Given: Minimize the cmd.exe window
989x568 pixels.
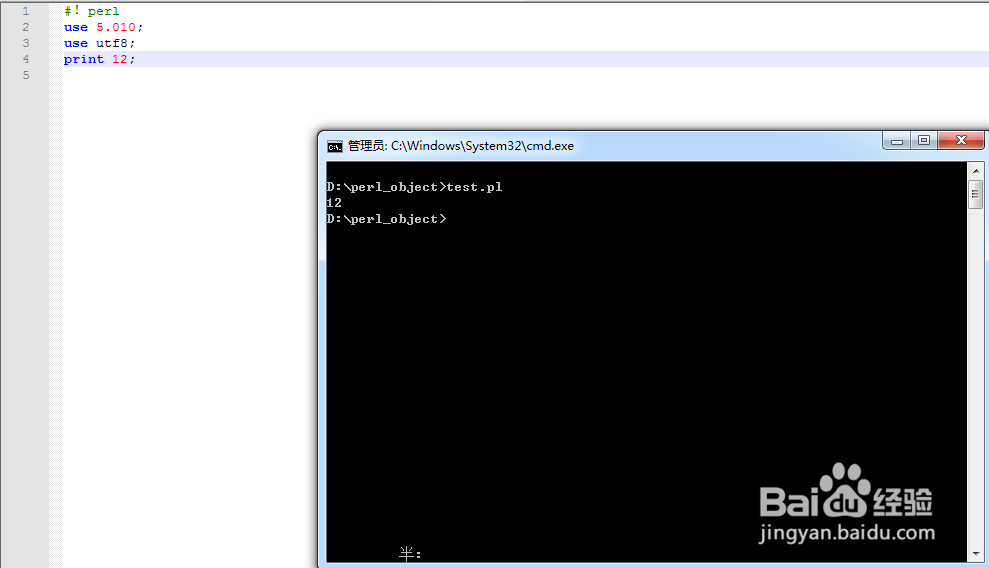Looking at the screenshot, I should coord(896,141).
